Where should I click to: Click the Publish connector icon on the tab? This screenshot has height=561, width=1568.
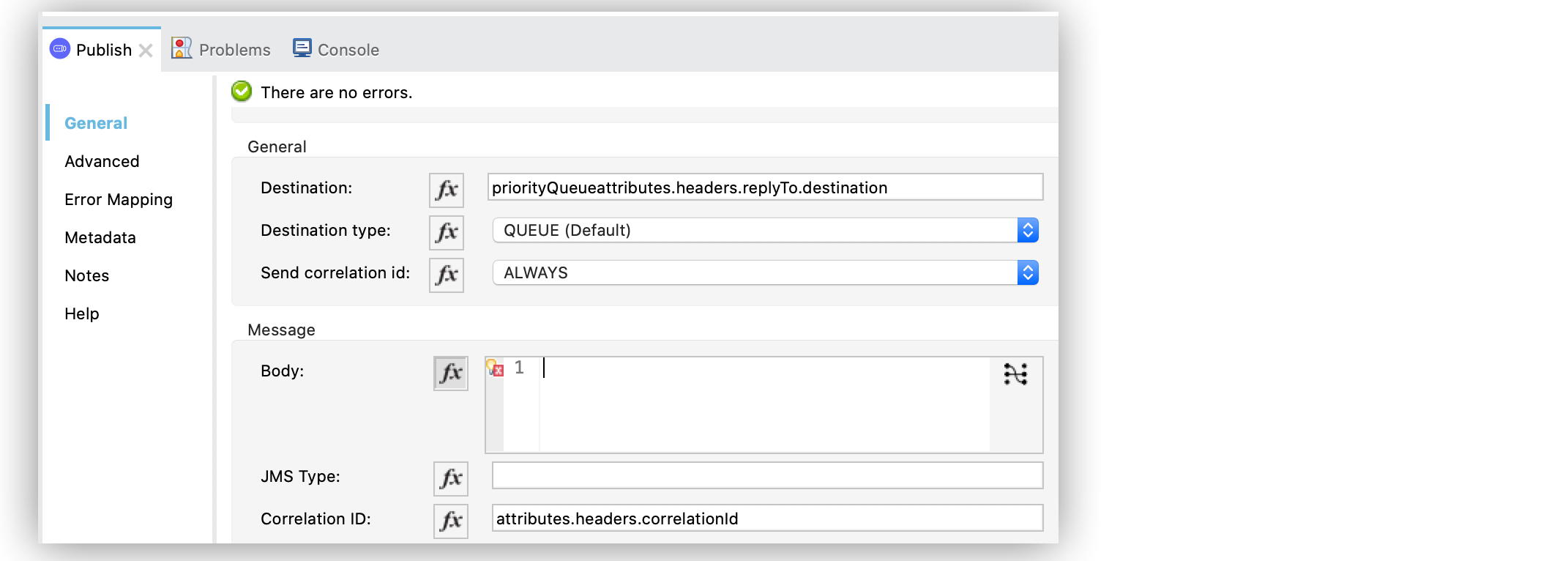59,48
